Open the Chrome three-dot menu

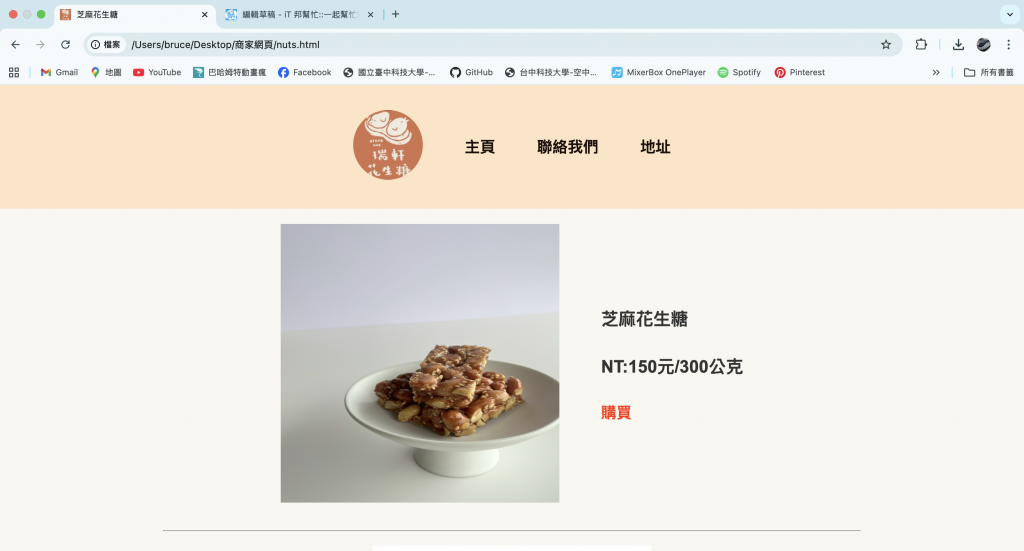1008,44
